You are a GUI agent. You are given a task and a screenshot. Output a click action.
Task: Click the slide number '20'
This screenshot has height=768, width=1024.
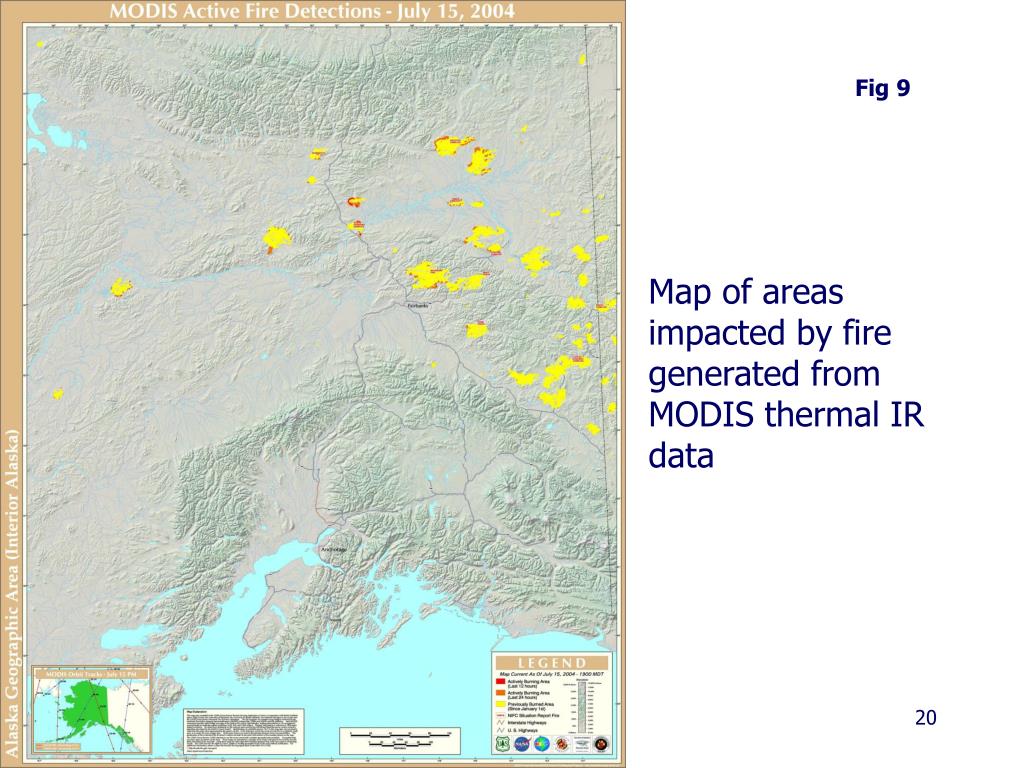(x=925, y=718)
